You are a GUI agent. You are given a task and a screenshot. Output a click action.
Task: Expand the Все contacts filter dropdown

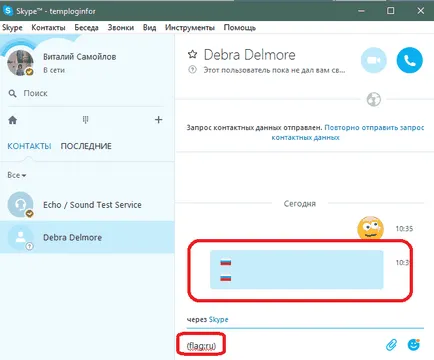pos(17,175)
